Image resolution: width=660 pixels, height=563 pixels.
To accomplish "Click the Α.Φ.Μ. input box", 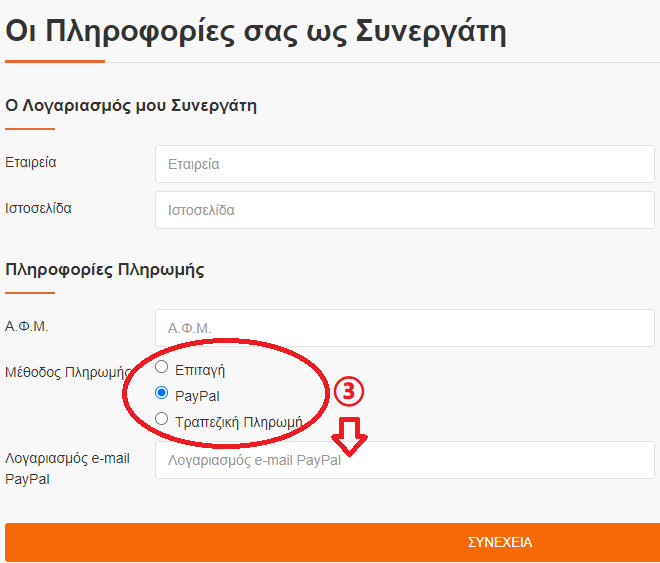I will [405, 328].
